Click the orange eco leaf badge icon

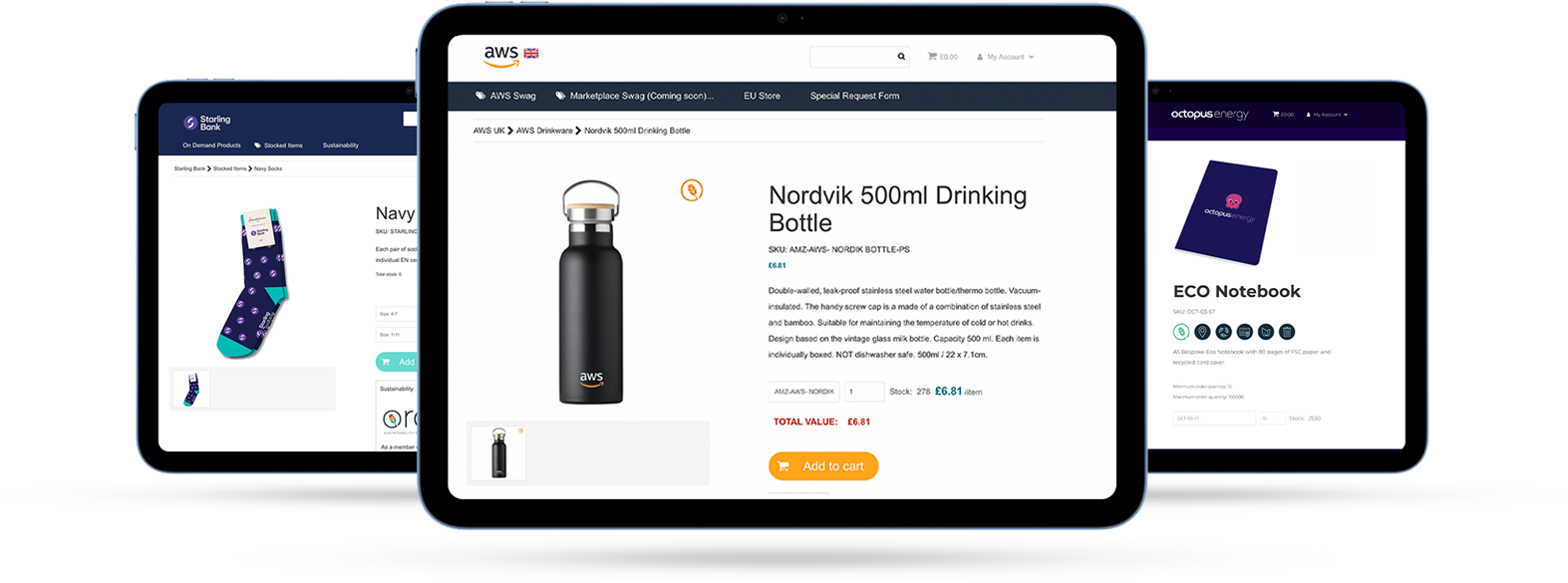coord(692,189)
